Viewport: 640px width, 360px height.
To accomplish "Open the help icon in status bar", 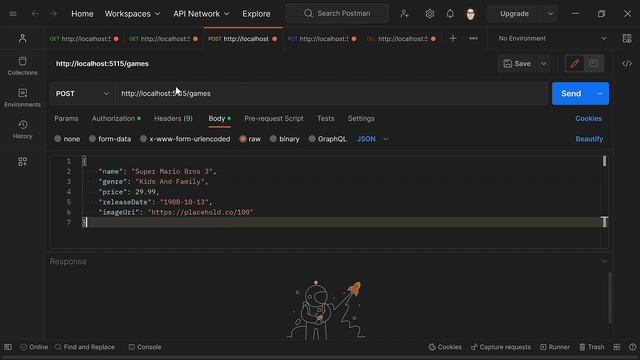I will 632,347.
